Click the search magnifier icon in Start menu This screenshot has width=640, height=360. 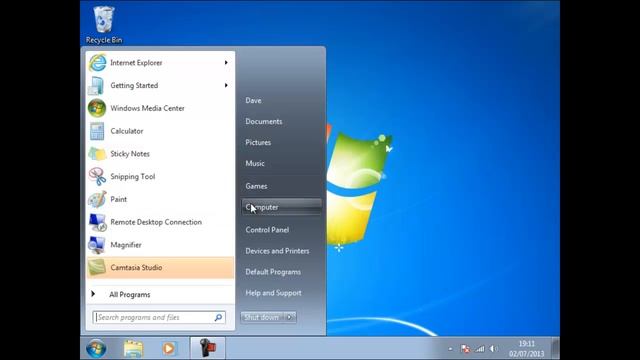[218, 317]
